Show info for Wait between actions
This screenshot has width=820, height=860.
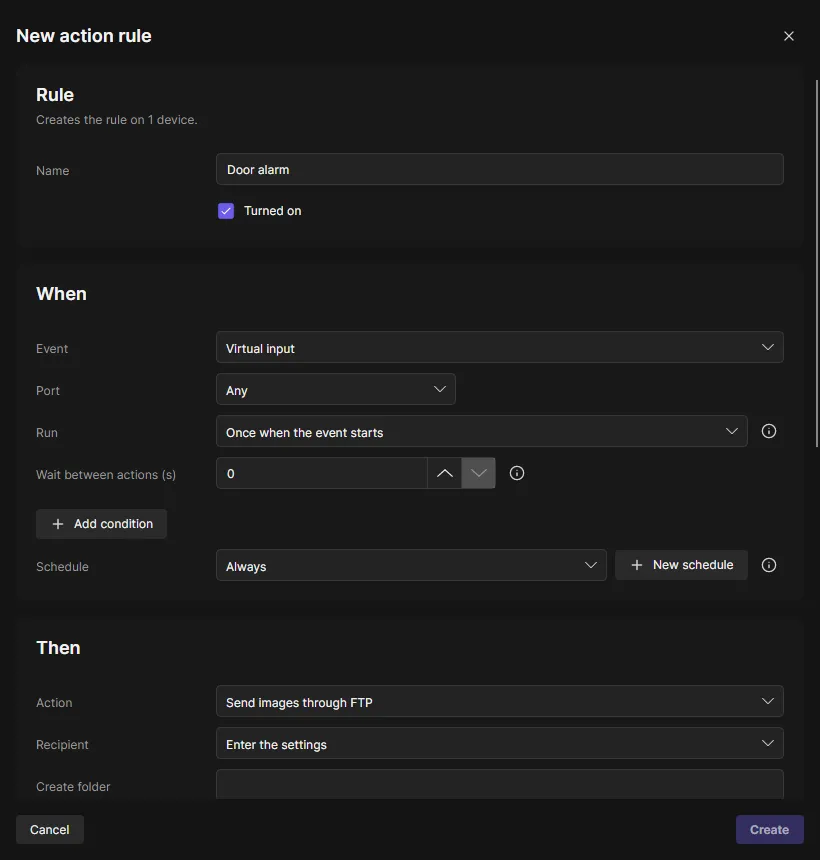(517, 473)
